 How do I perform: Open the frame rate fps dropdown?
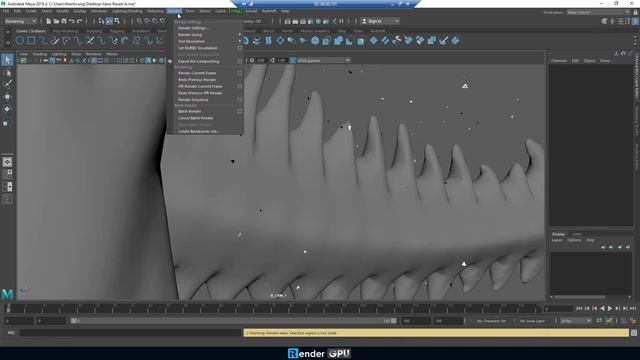pos(575,321)
